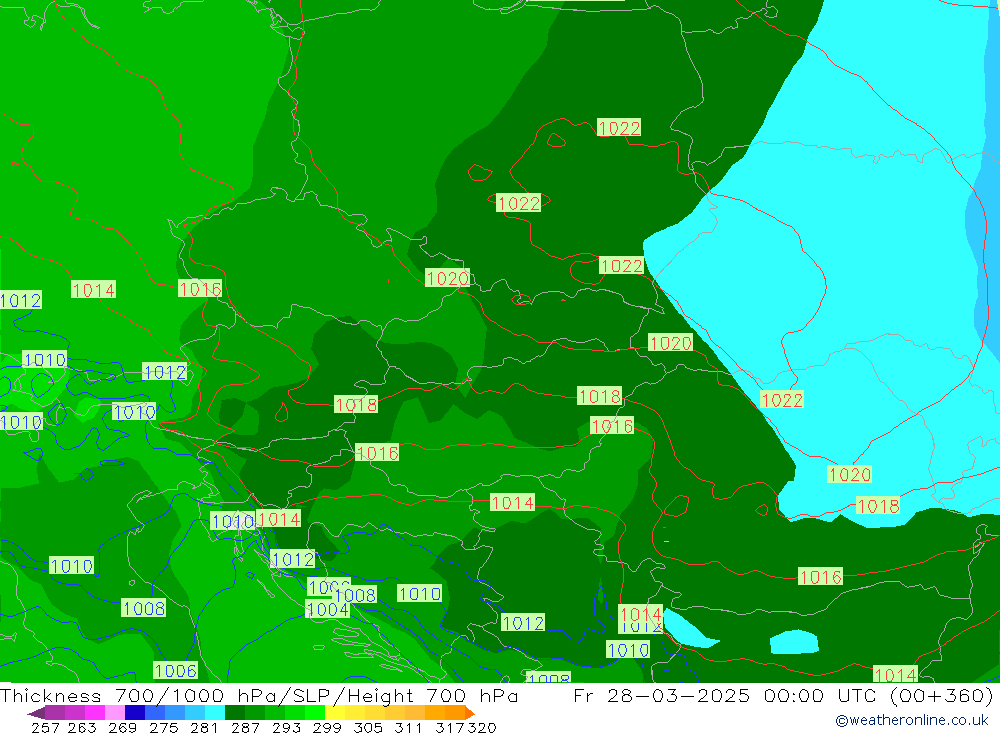Pick the bright lime green legend swatch
Screen dimensions: 1000x733
tap(315, 713)
